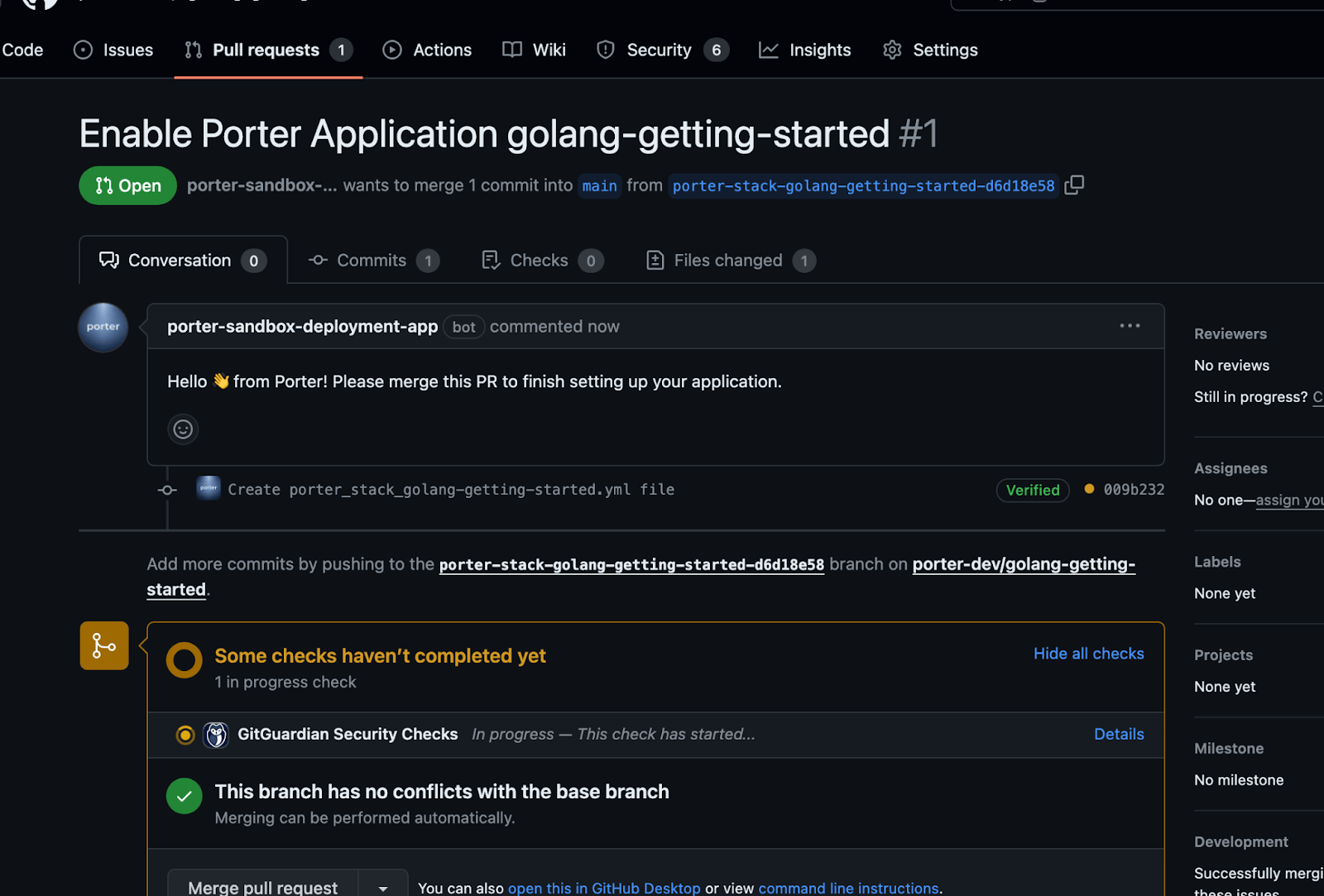
Task: Click the yellow merge status icon
Action: click(x=104, y=645)
